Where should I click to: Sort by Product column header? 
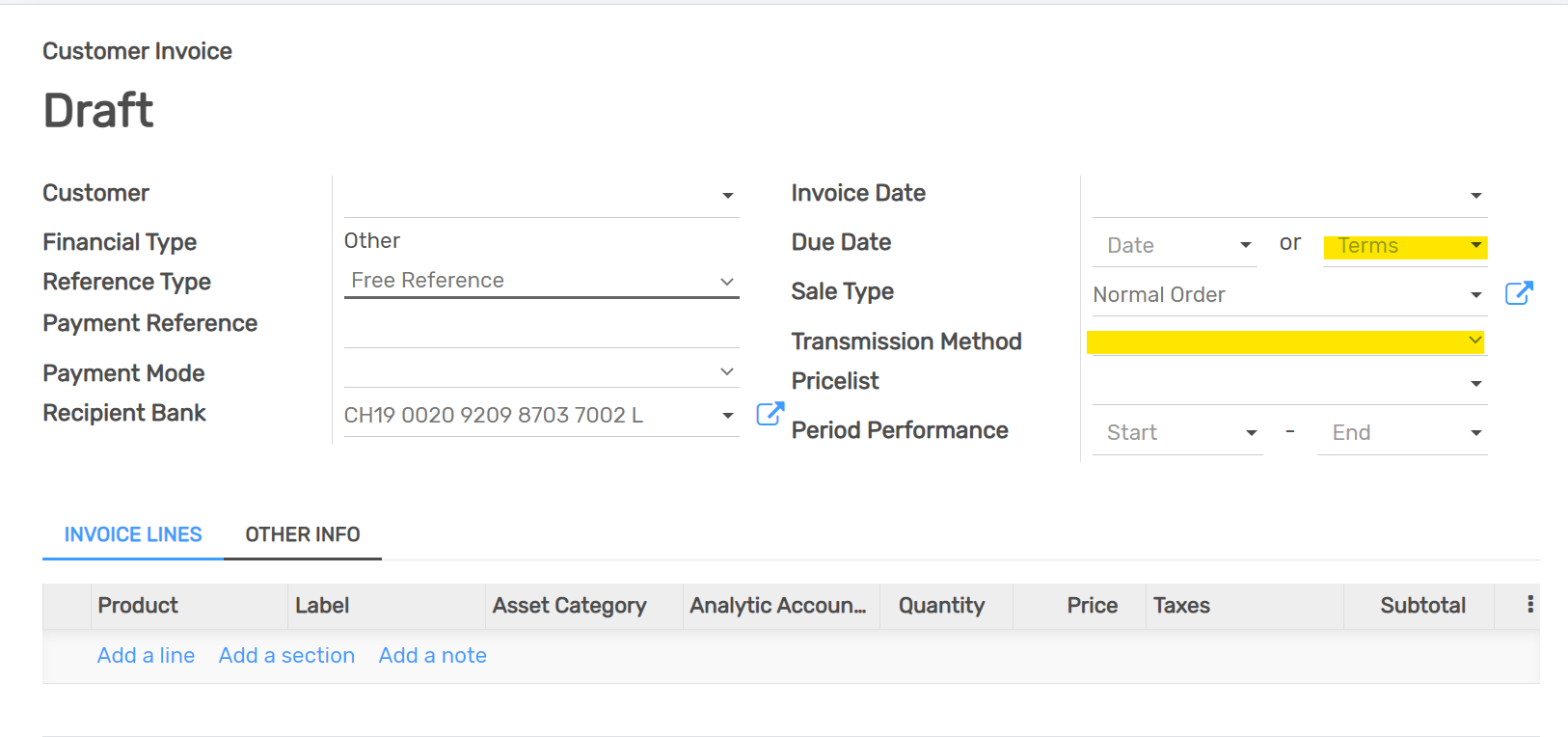(x=189, y=606)
